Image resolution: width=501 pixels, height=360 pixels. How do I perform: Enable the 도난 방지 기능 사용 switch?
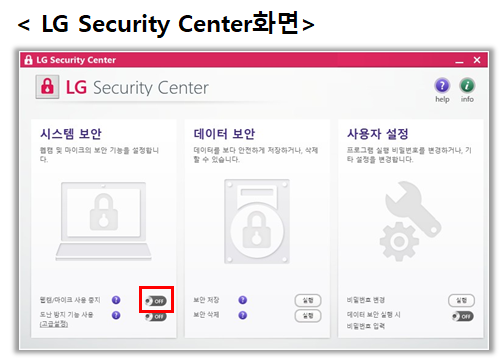point(156,316)
